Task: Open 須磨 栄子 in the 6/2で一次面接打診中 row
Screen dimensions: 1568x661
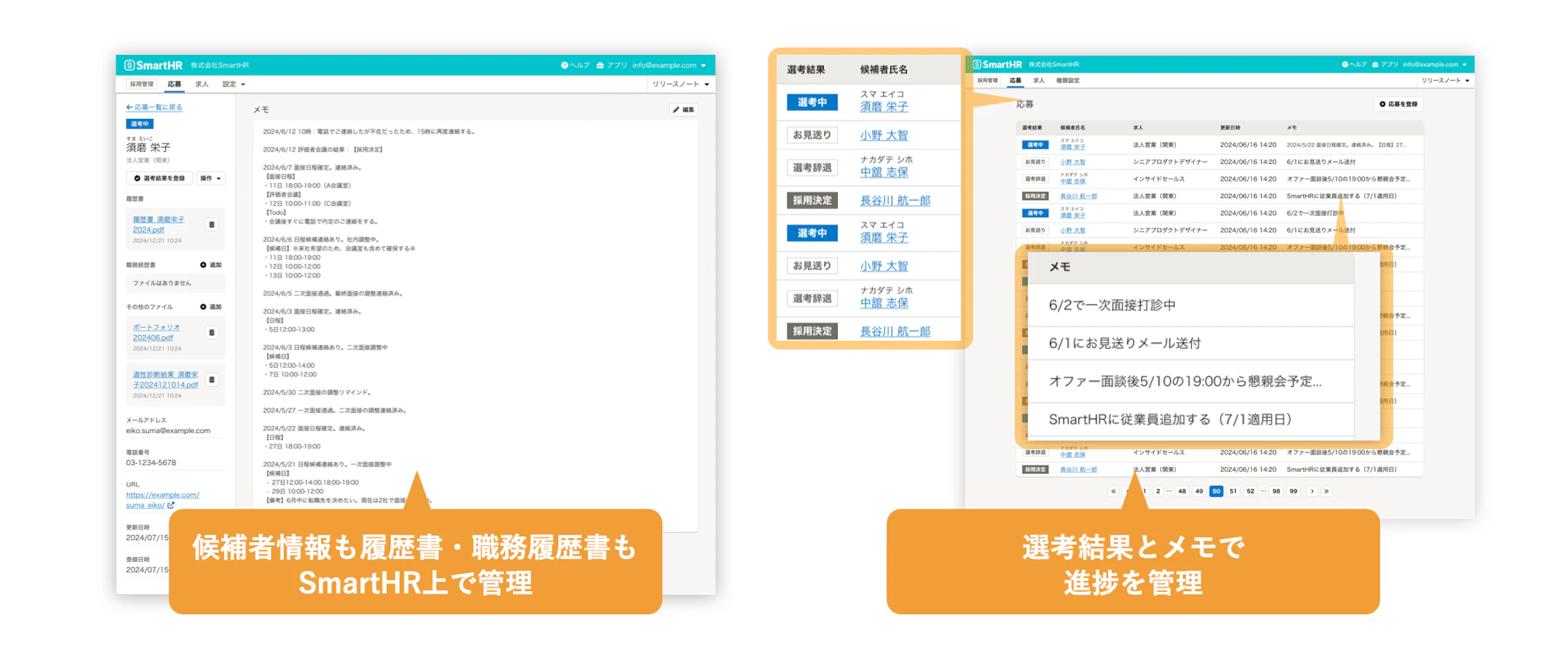Action: 1072,216
